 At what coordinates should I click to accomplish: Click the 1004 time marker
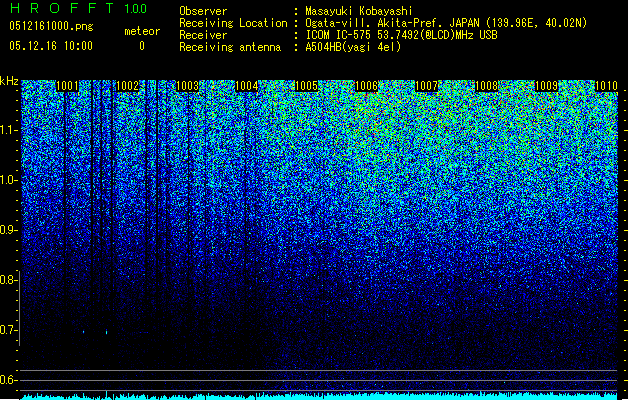click(247, 86)
